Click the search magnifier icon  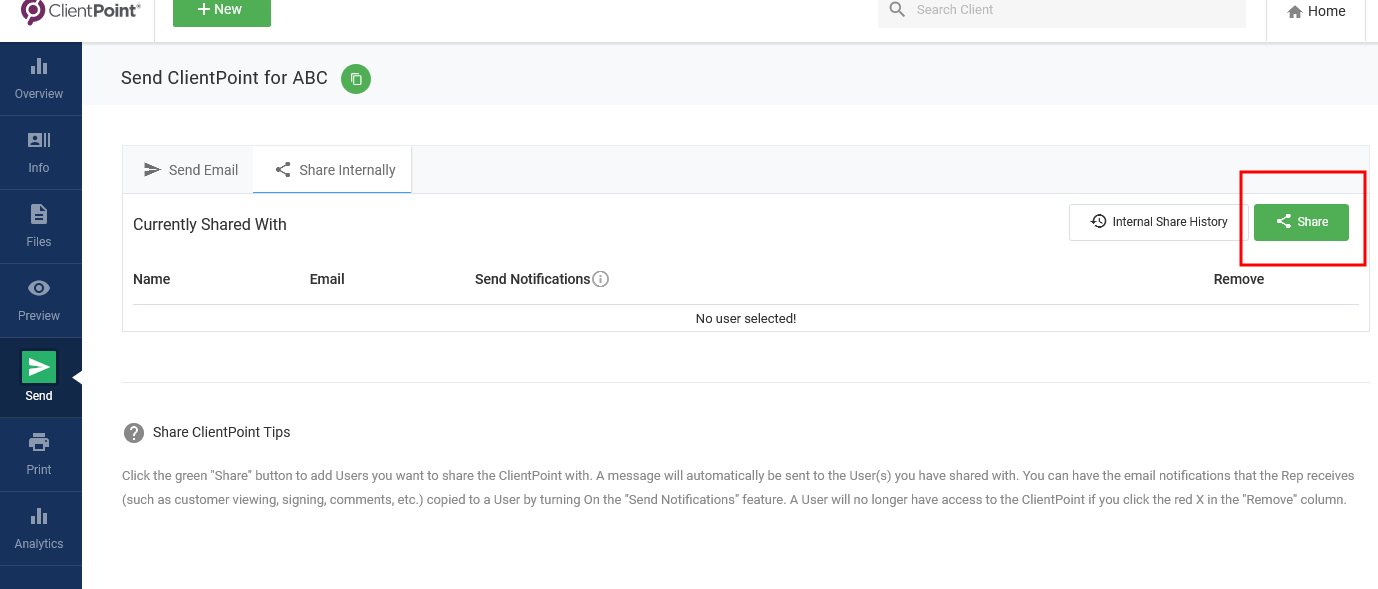(897, 10)
